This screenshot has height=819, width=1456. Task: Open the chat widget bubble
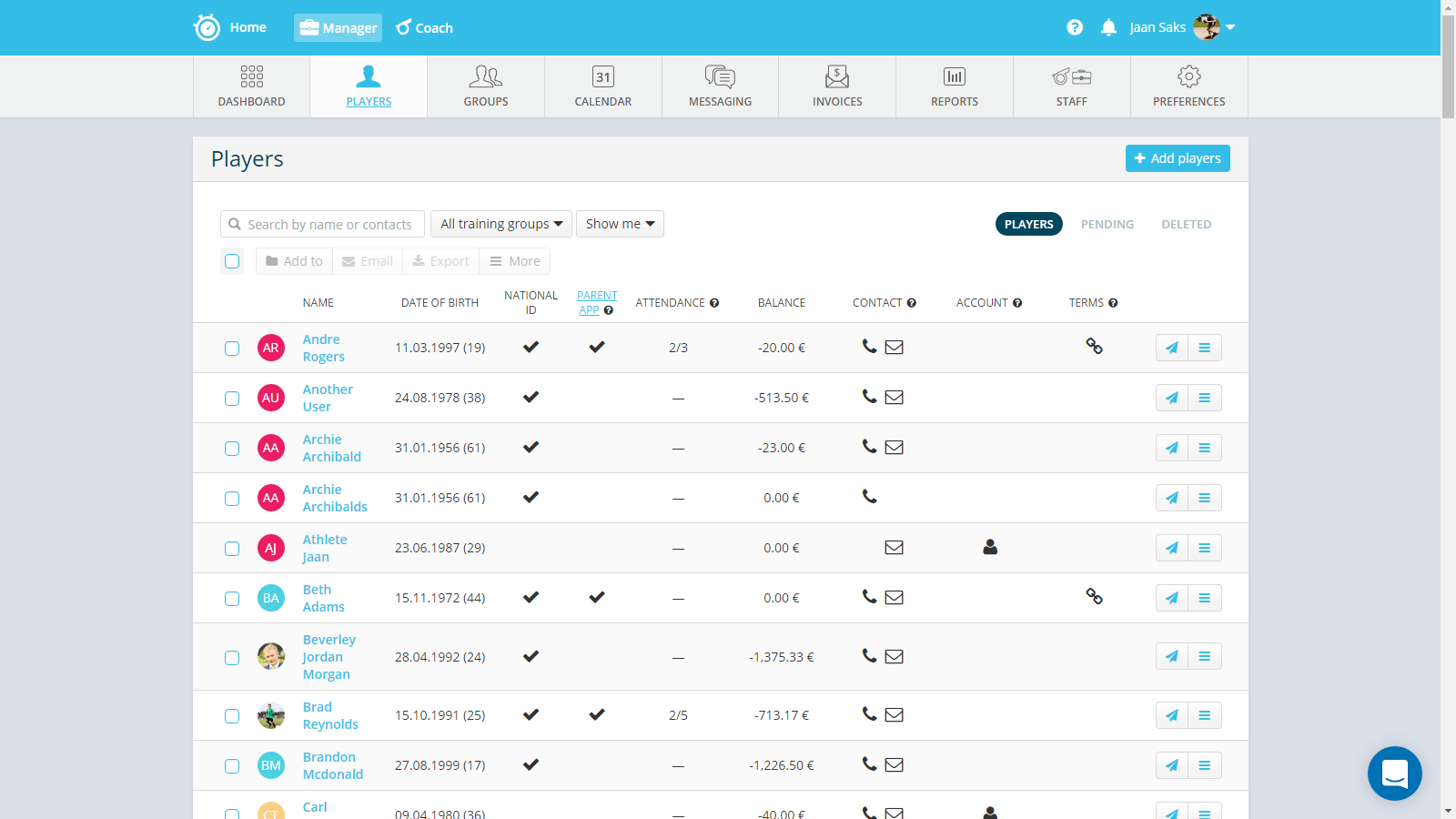coord(1394,773)
